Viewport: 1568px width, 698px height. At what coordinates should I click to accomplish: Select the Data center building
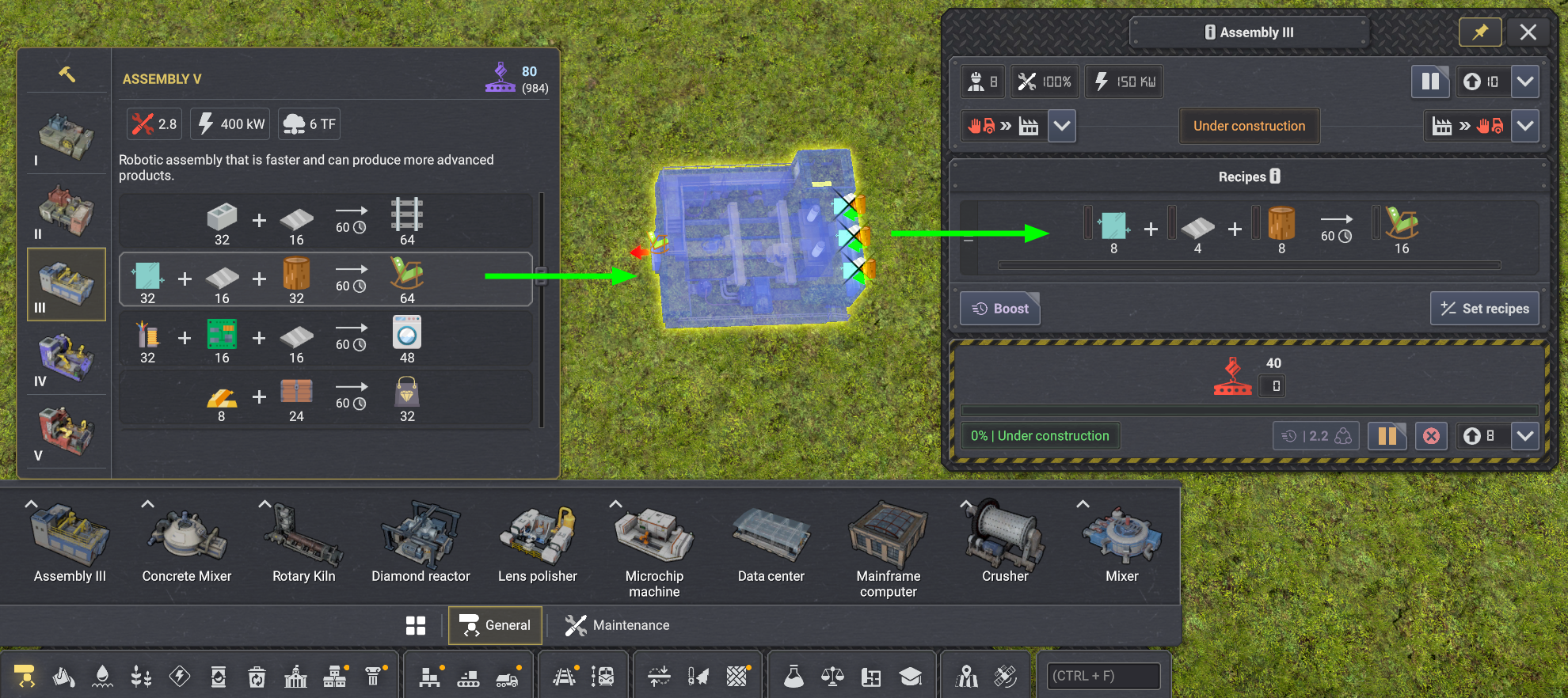click(771, 546)
